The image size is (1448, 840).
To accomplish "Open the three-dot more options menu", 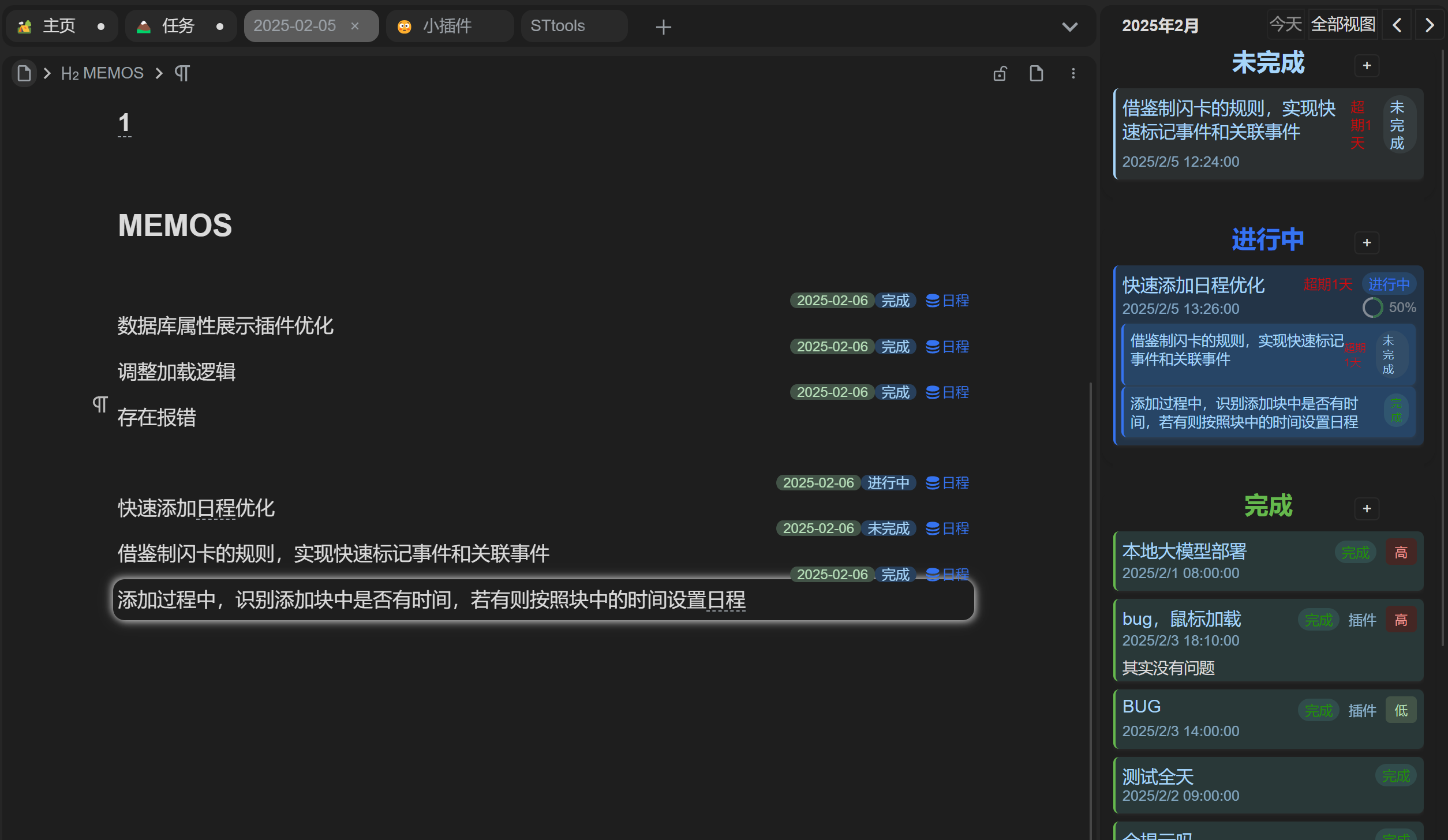I will (x=1073, y=74).
